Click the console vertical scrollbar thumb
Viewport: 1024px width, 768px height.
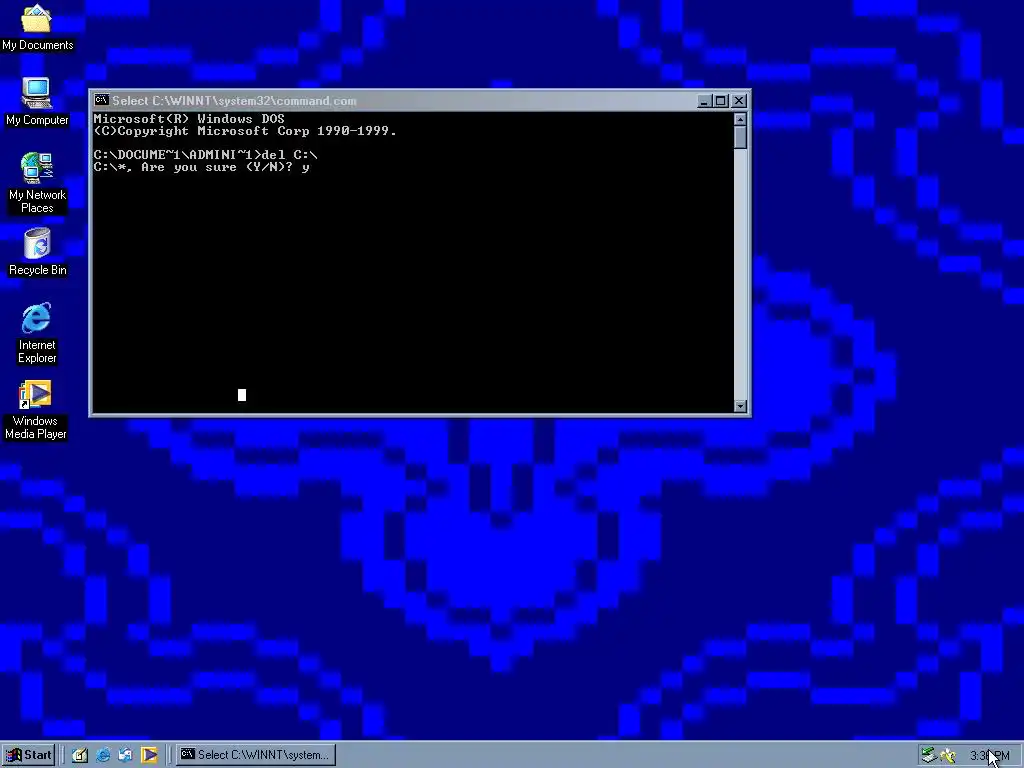740,137
